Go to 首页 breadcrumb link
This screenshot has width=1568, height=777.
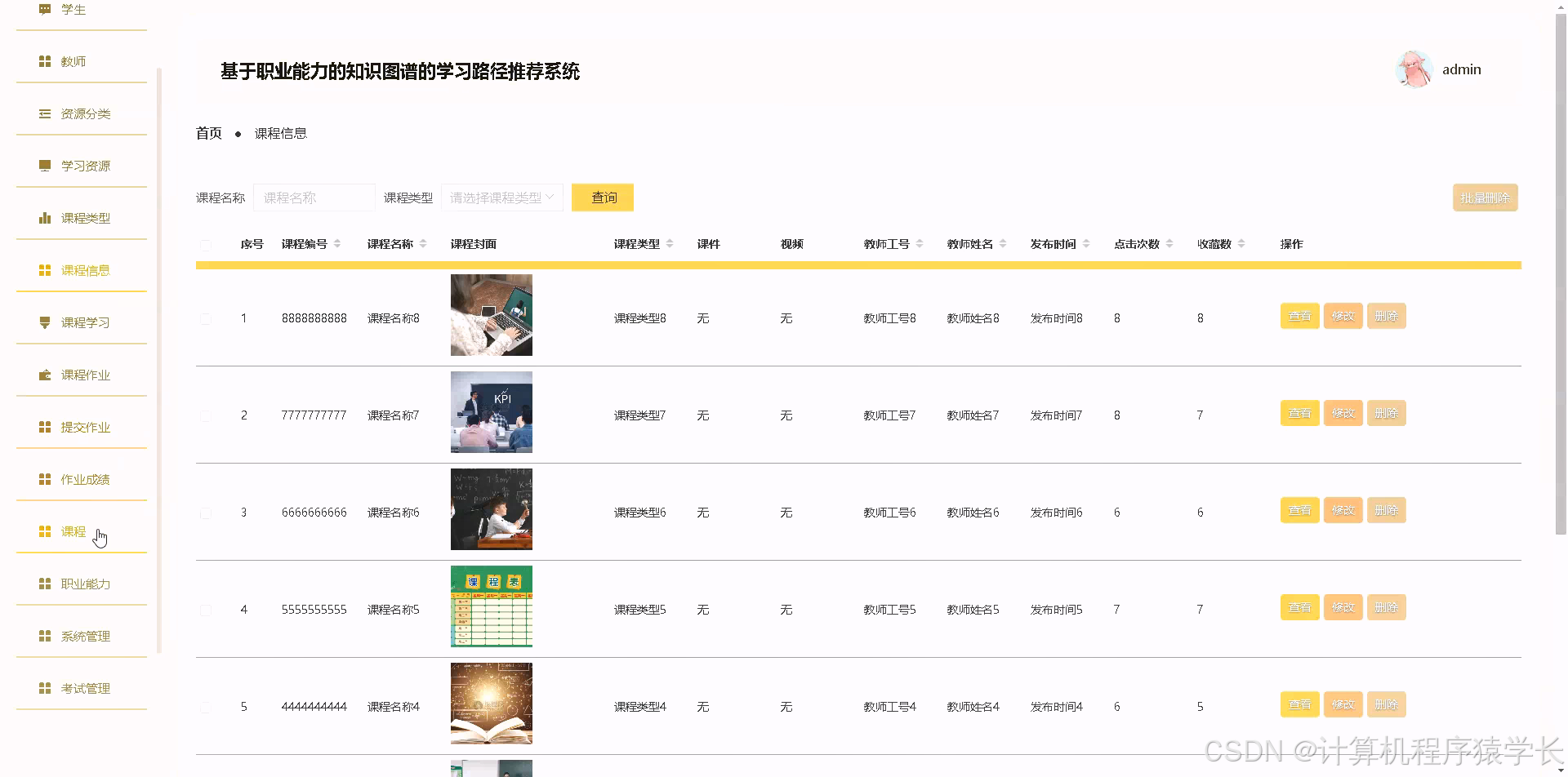pyautogui.click(x=208, y=132)
